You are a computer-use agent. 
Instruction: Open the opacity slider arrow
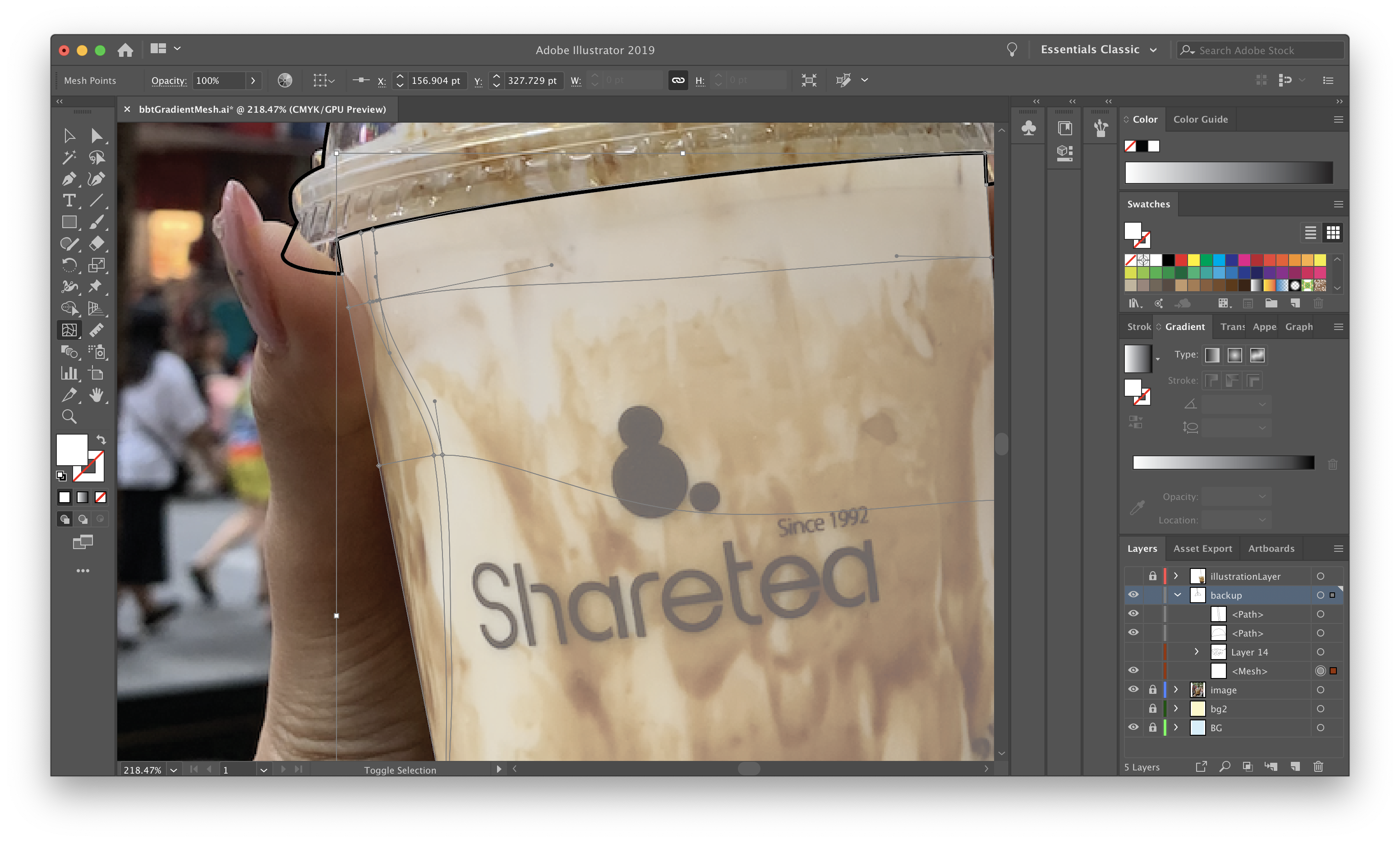click(253, 81)
